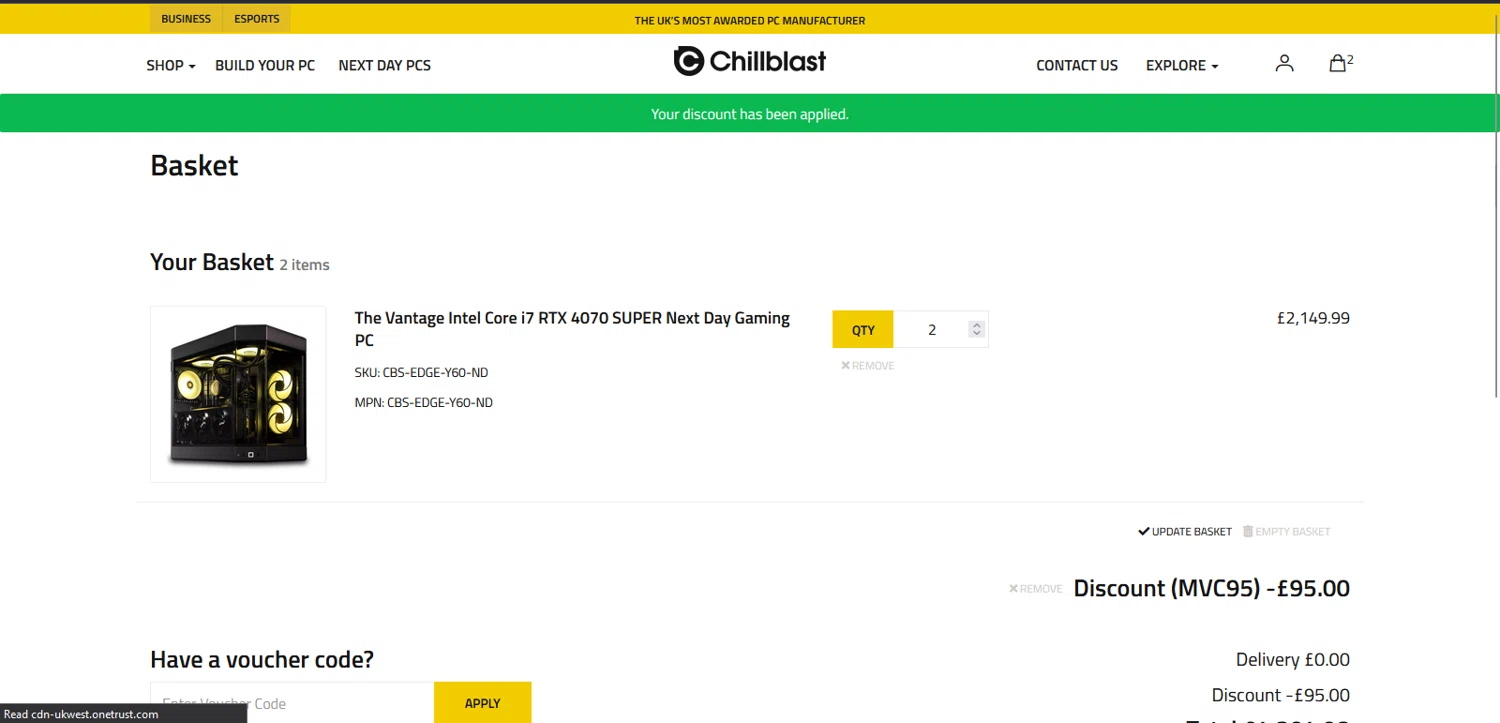Open the user account icon
Viewport: 1500px width, 723px height.
(x=1284, y=64)
